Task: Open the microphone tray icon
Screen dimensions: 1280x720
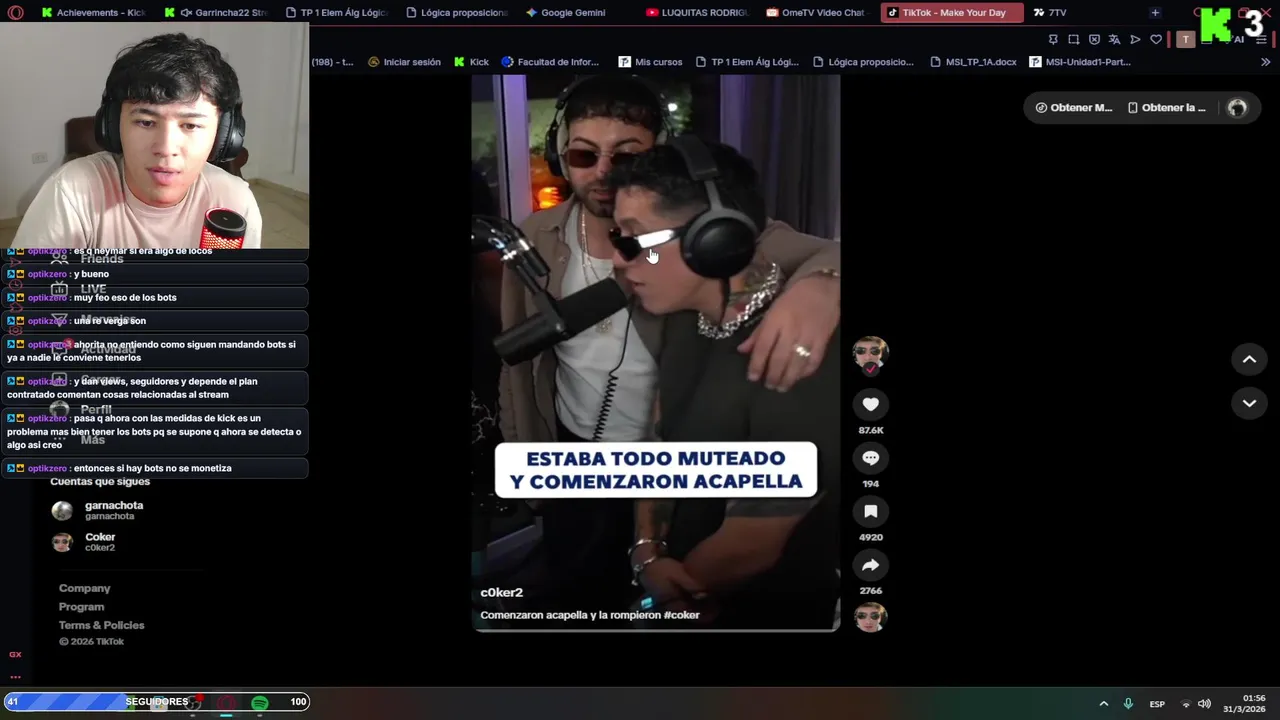Action: click(x=1128, y=704)
